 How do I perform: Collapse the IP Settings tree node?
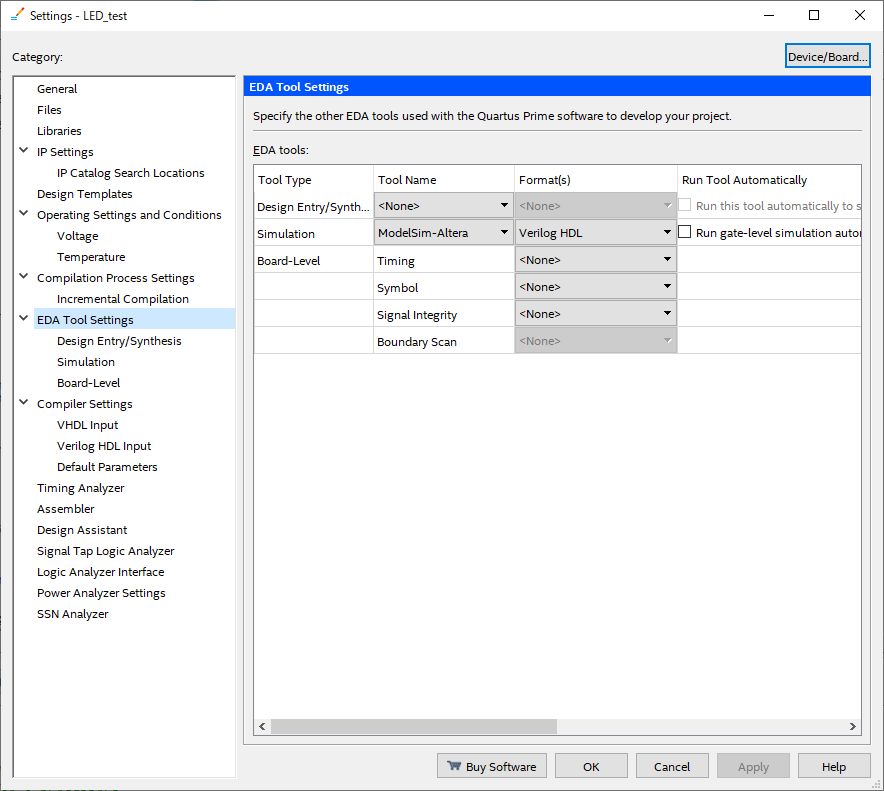[x=24, y=152]
